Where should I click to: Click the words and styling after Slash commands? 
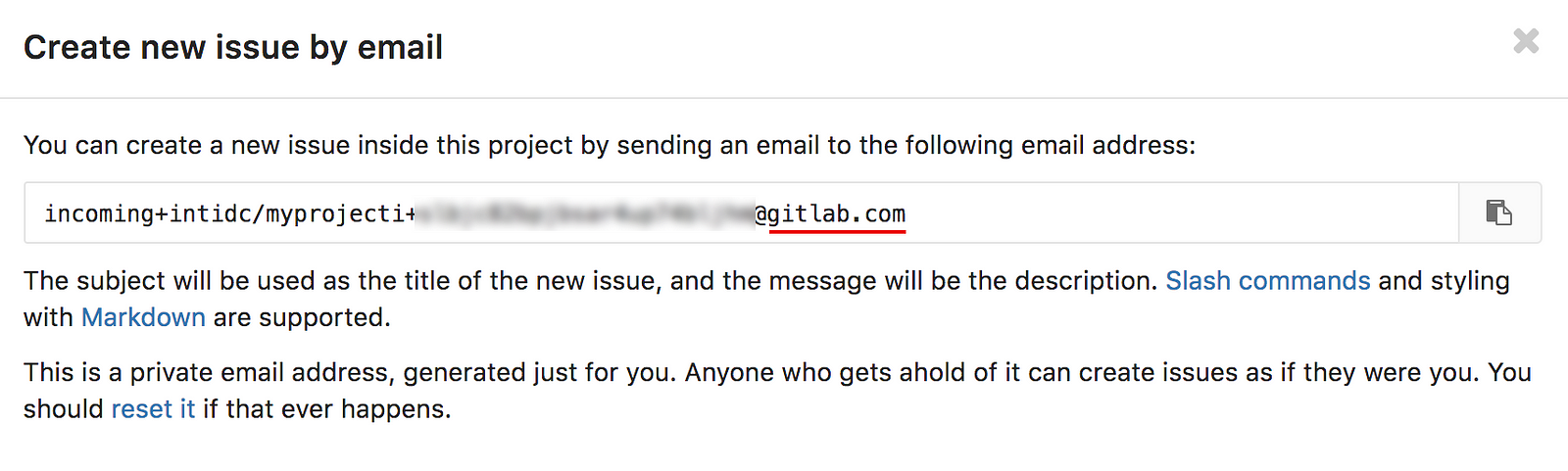click(1444, 281)
